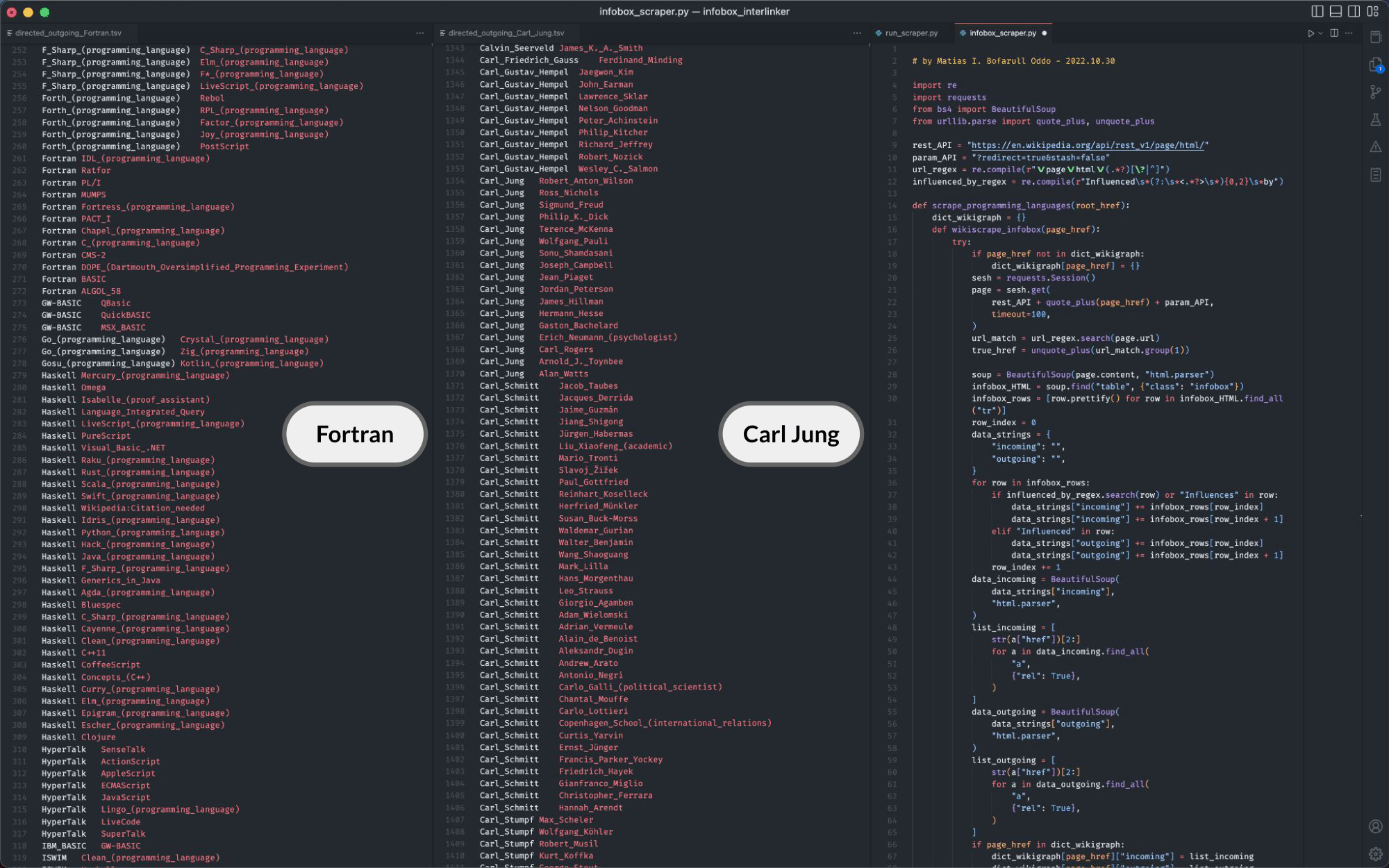Open more actions for Carl_Jung.tsv editor group
The height and width of the screenshot is (868, 1389).
coord(857,33)
